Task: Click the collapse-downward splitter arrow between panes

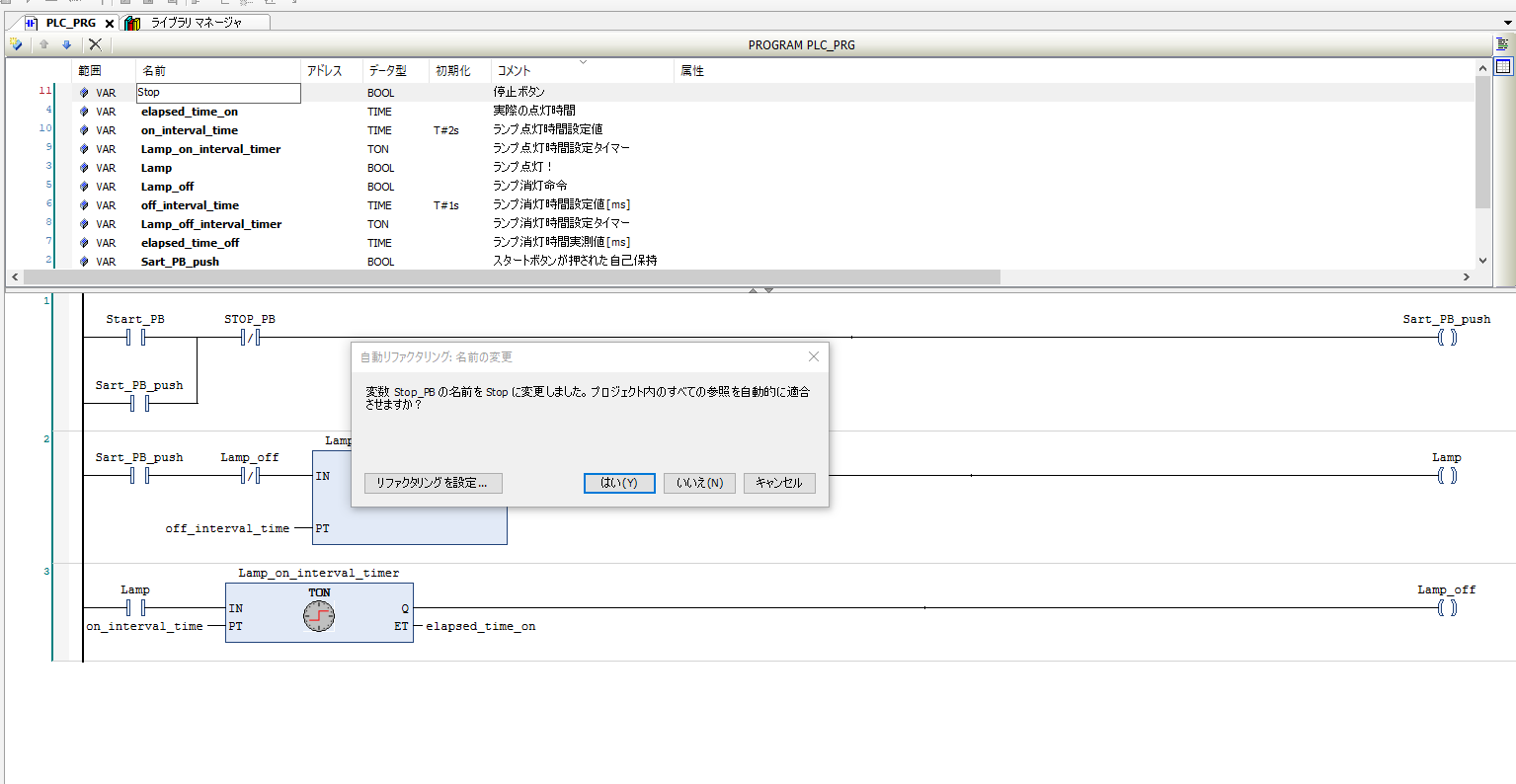Action: (x=768, y=290)
